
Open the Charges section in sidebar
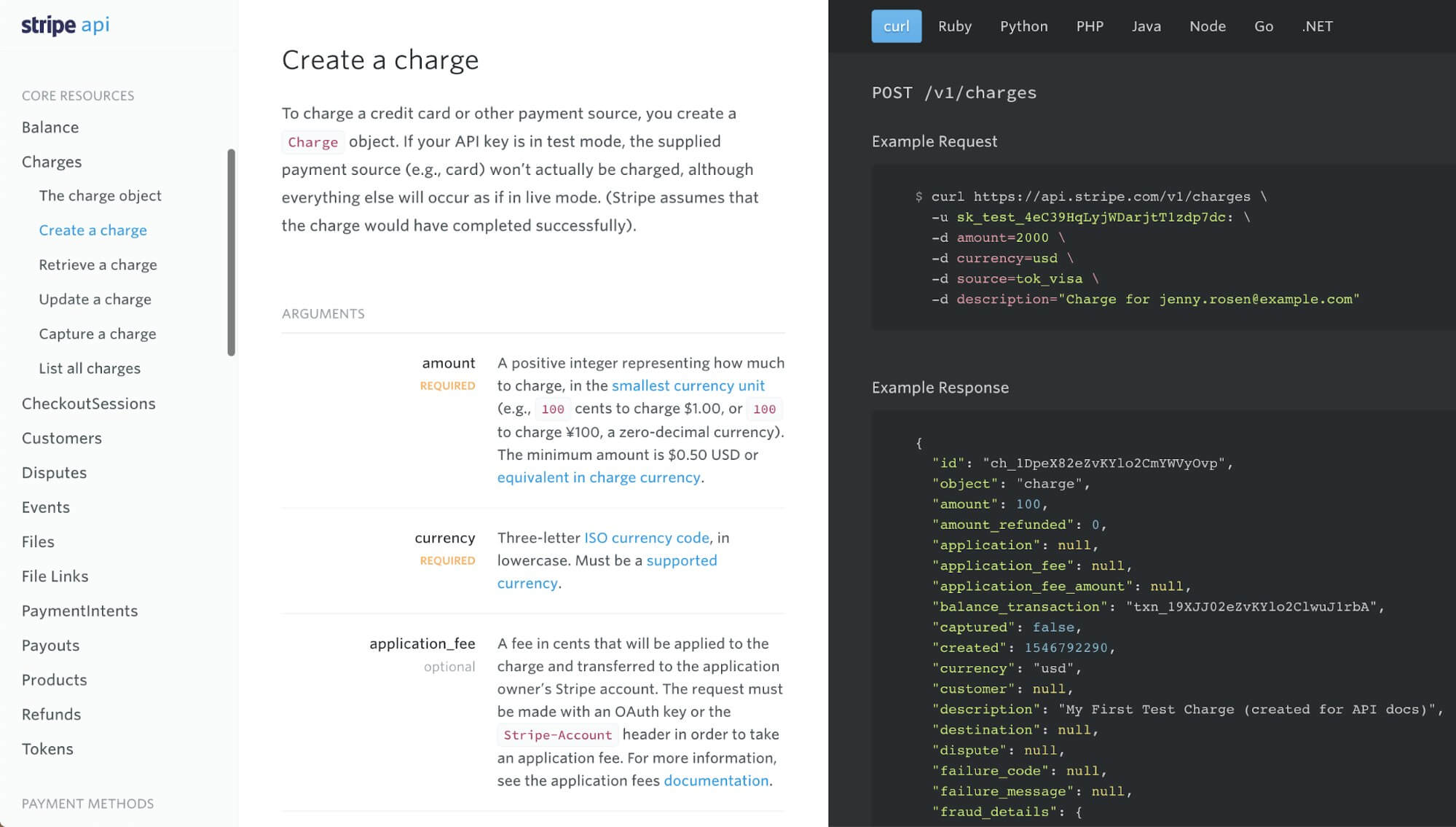pos(51,161)
